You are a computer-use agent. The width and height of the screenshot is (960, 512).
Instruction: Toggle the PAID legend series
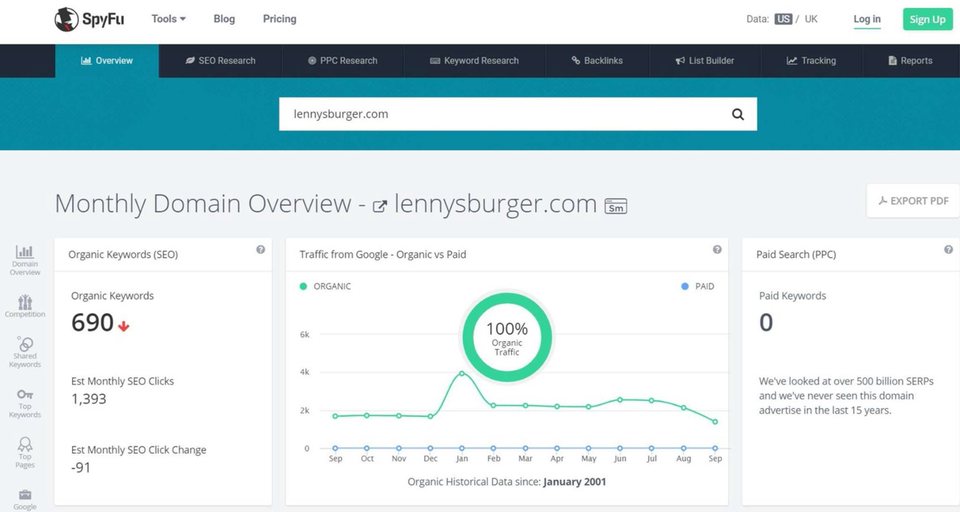[x=697, y=286]
